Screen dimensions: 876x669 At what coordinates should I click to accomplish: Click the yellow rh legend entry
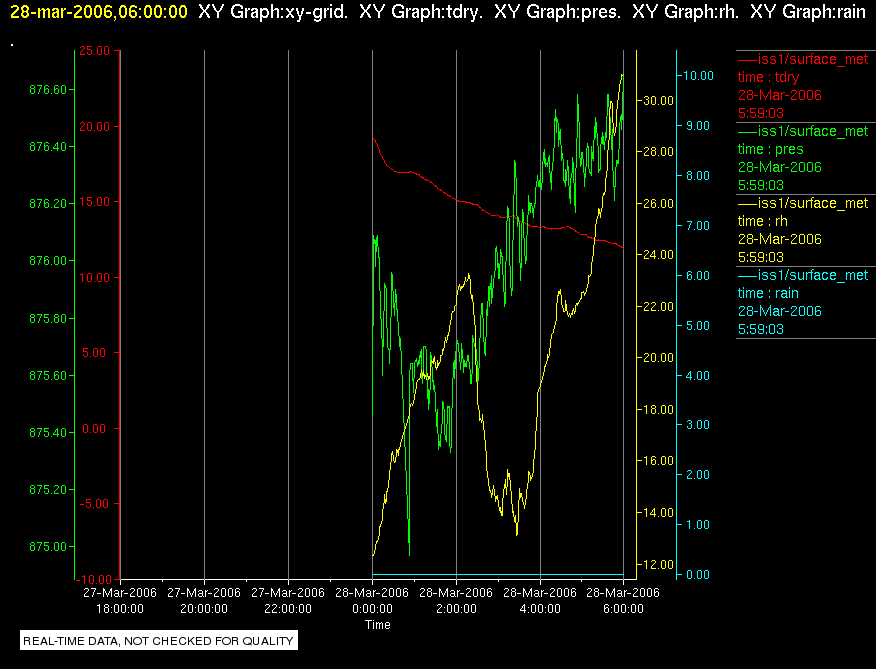[806, 230]
